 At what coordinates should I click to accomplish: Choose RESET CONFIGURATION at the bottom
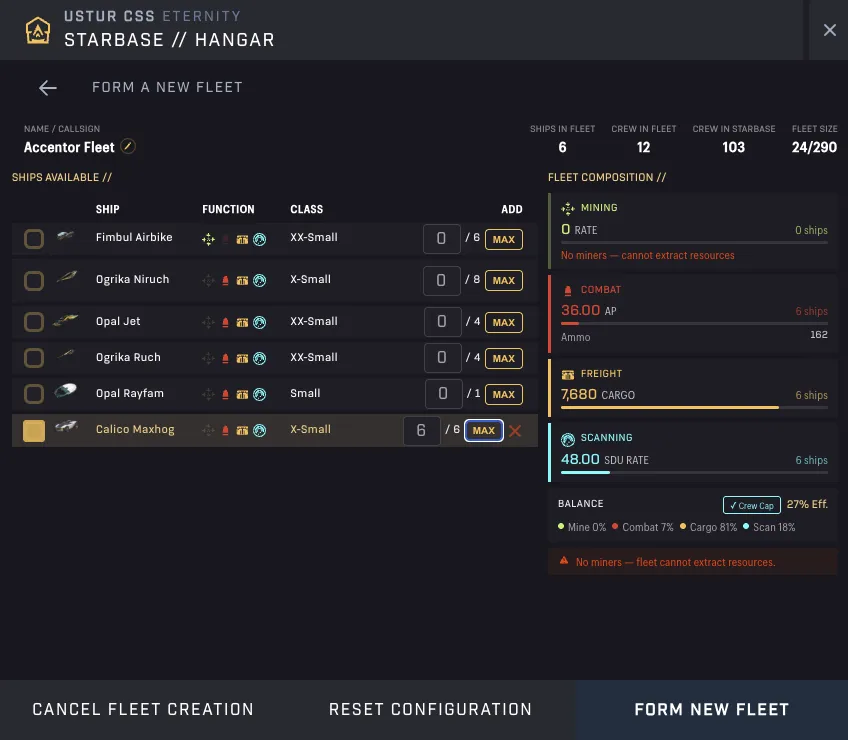pyautogui.click(x=430, y=709)
